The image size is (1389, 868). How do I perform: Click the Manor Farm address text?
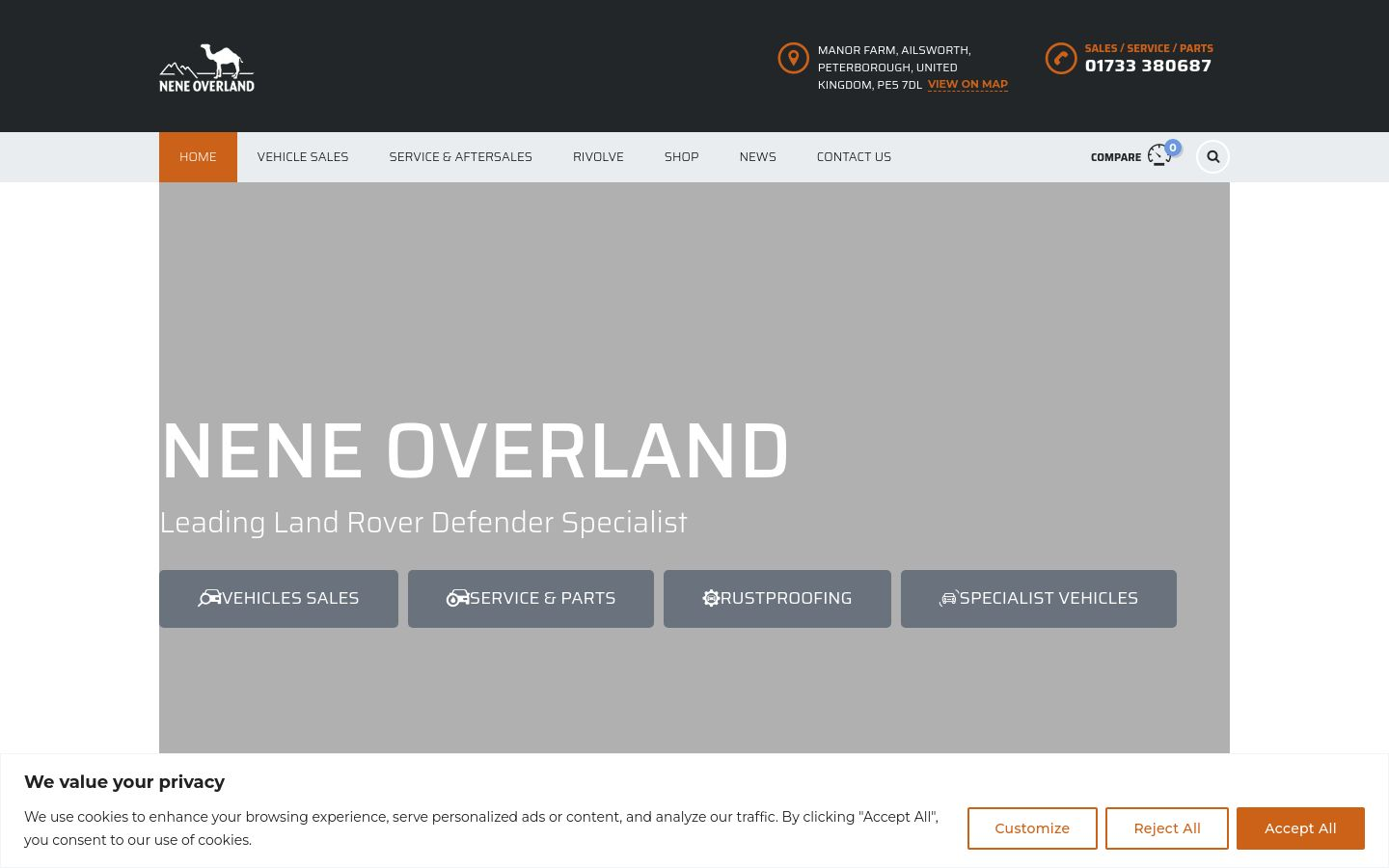click(894, 68)
